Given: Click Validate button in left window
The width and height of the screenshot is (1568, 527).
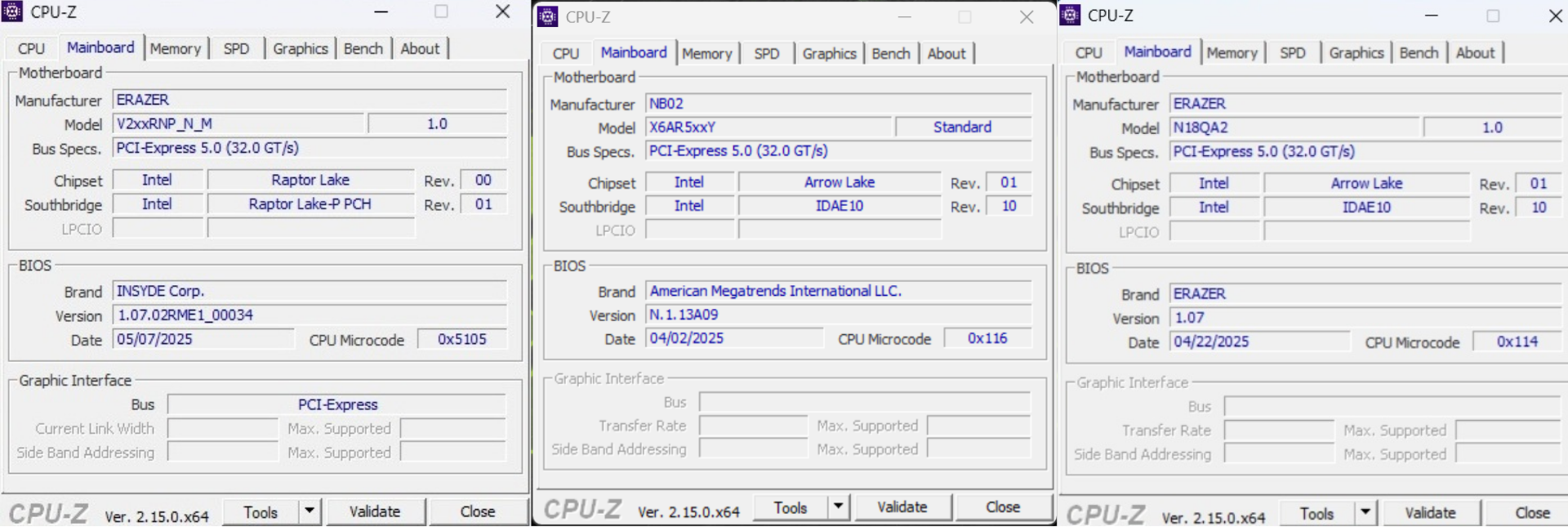Looking at the screenshot, I should point(375,511).
